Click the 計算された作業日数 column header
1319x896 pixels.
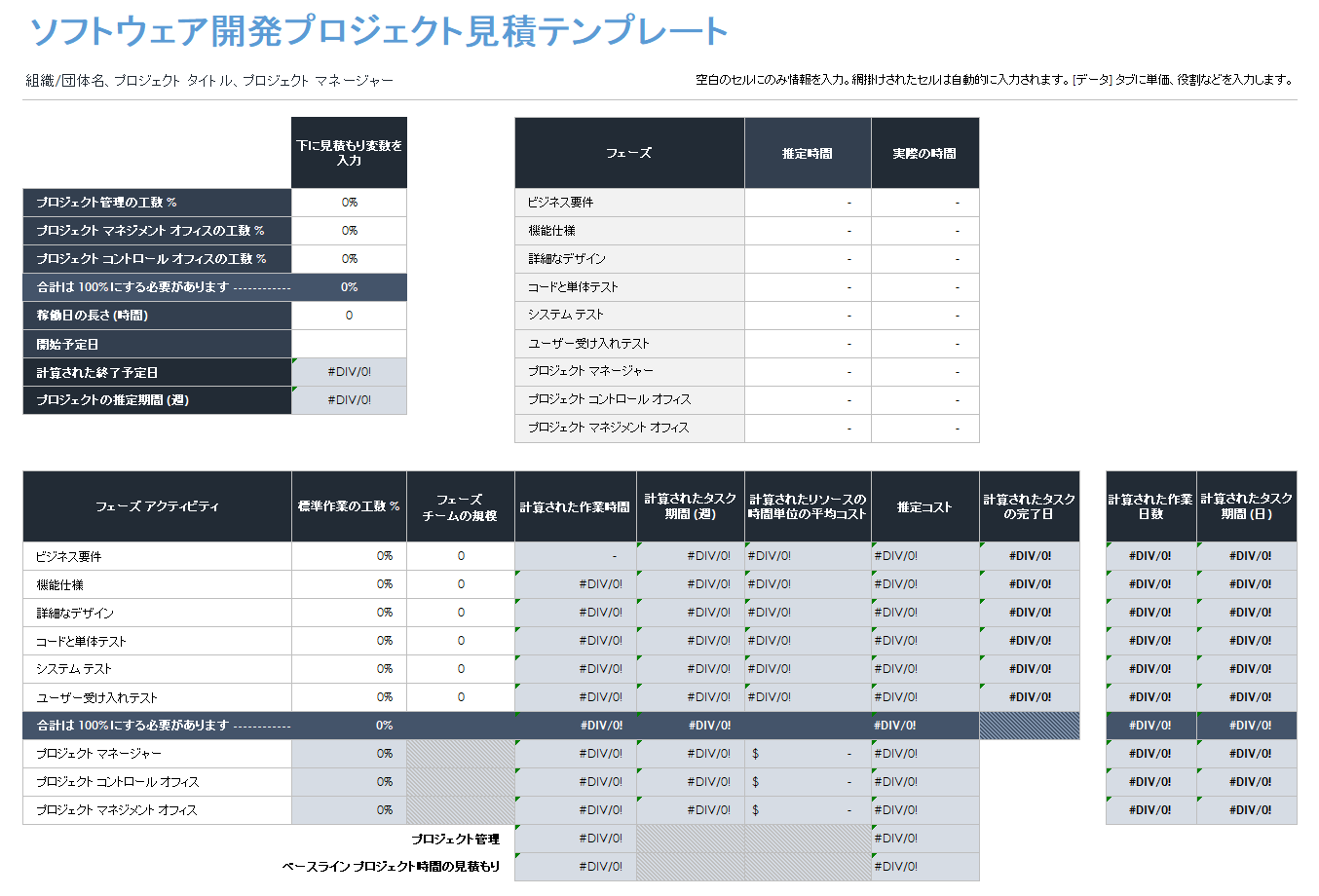coord(1150,506)
